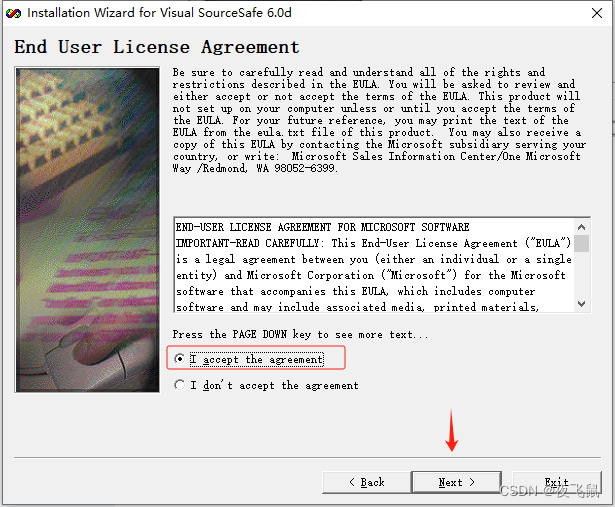Click the EULA scrollbar up arrow
Screen dimensions: 615x507
pos(582,227)
